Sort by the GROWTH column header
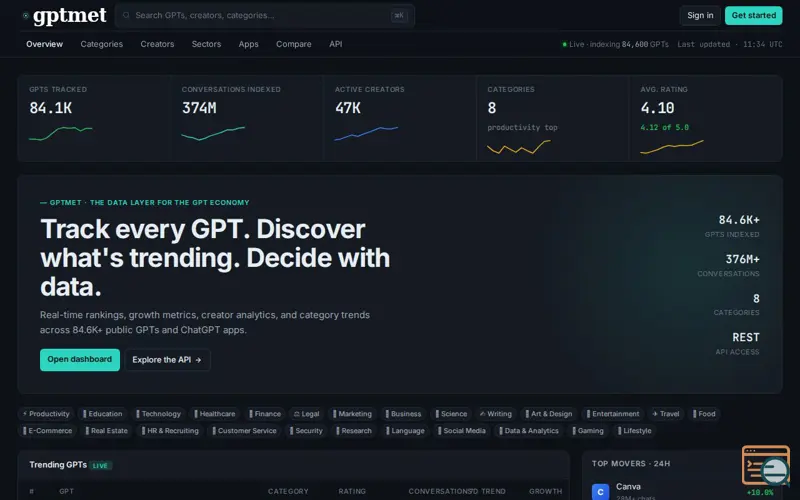Screen dimensions: 800x500 point(545,491)
